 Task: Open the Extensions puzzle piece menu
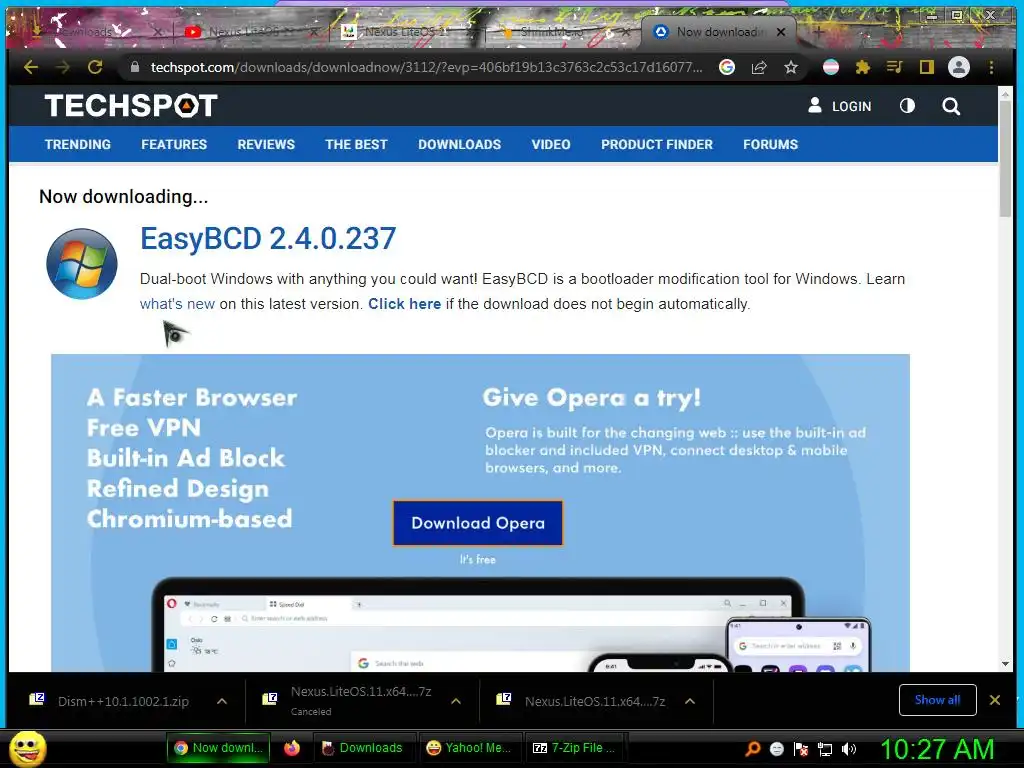pyautogui.click(x=863, y=67)
